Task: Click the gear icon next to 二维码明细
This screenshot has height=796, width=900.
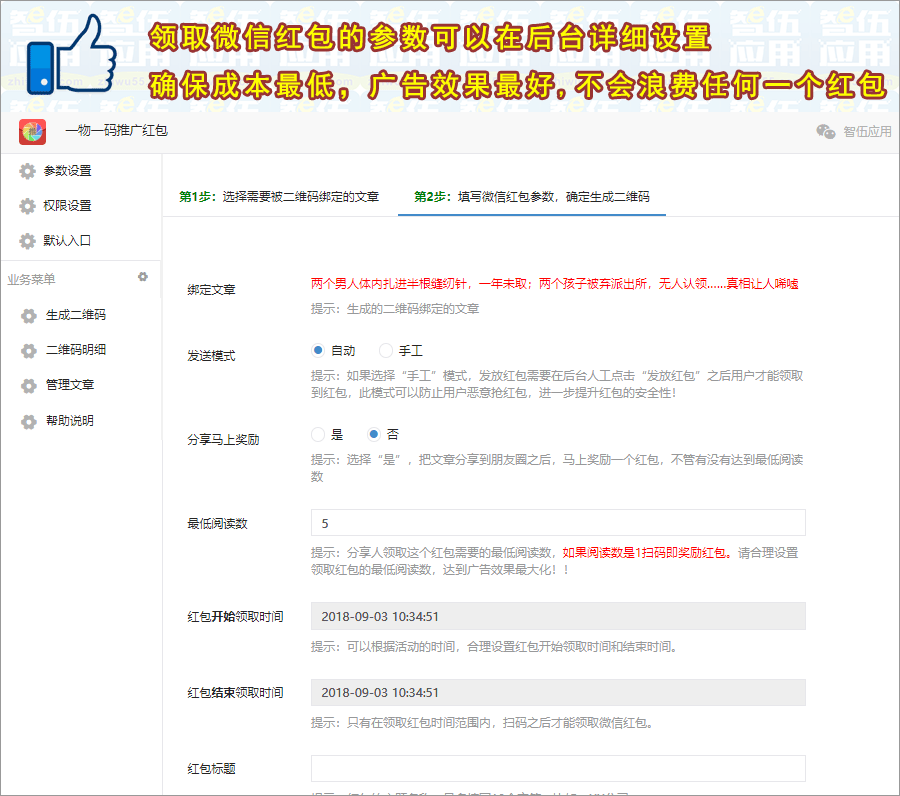Action: click(29, 351)
